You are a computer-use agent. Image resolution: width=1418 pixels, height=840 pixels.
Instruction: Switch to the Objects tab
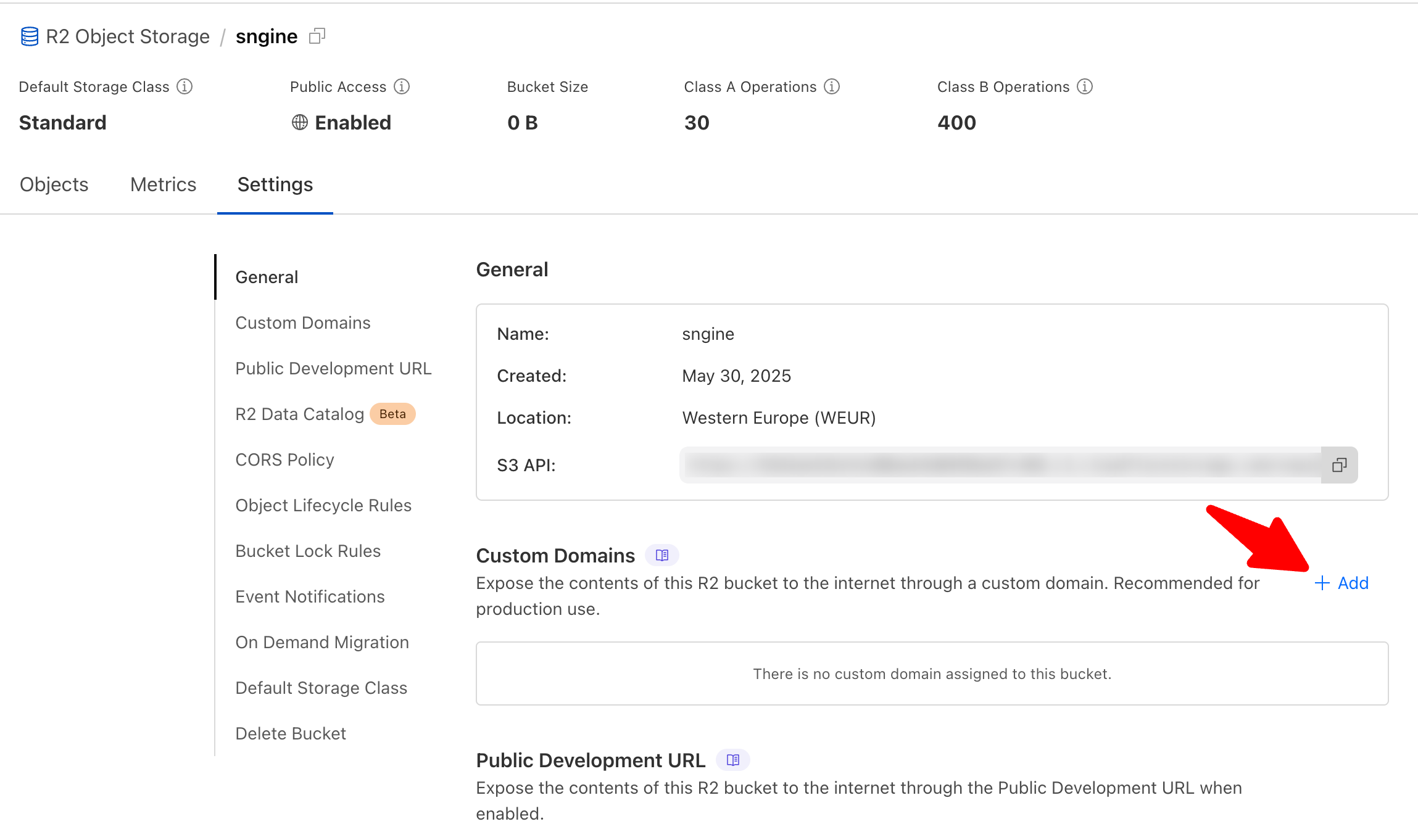(54, 184)
